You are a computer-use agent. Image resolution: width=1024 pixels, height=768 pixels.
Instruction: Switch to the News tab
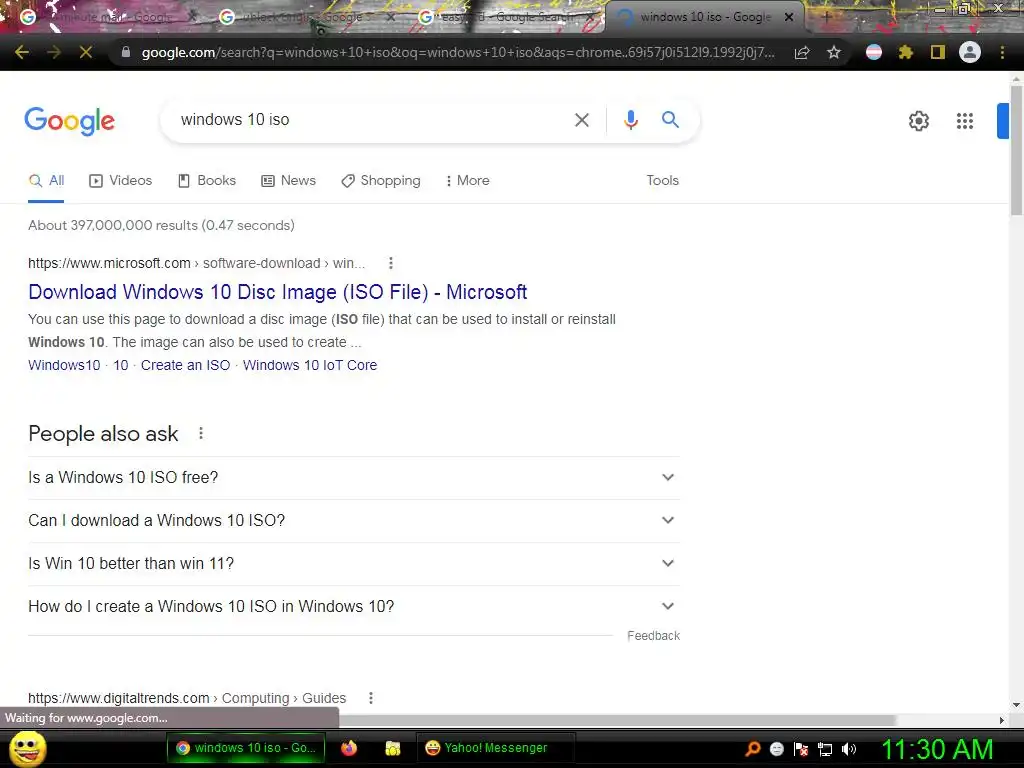click(x=289, y=181)
